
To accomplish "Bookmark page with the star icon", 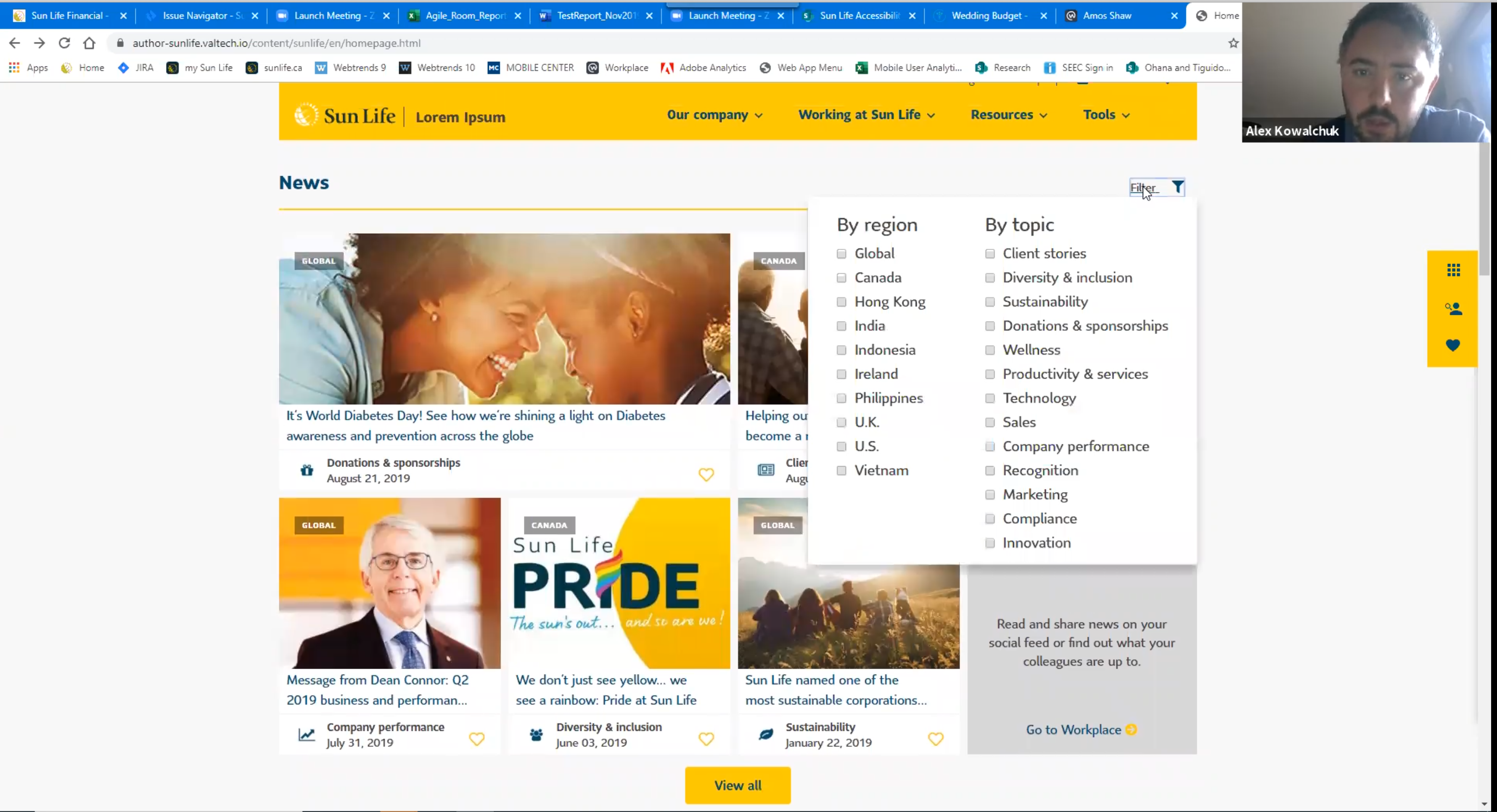I will tap(1233, 43).
